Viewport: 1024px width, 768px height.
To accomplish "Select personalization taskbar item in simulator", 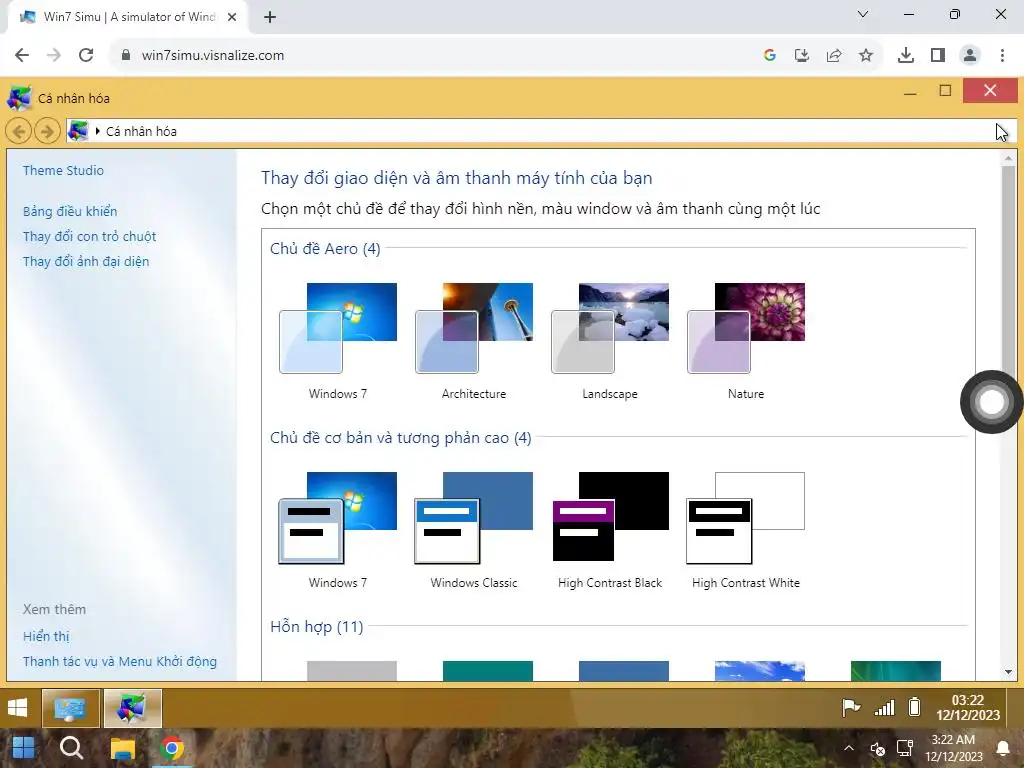I will [x=133, y=708].
